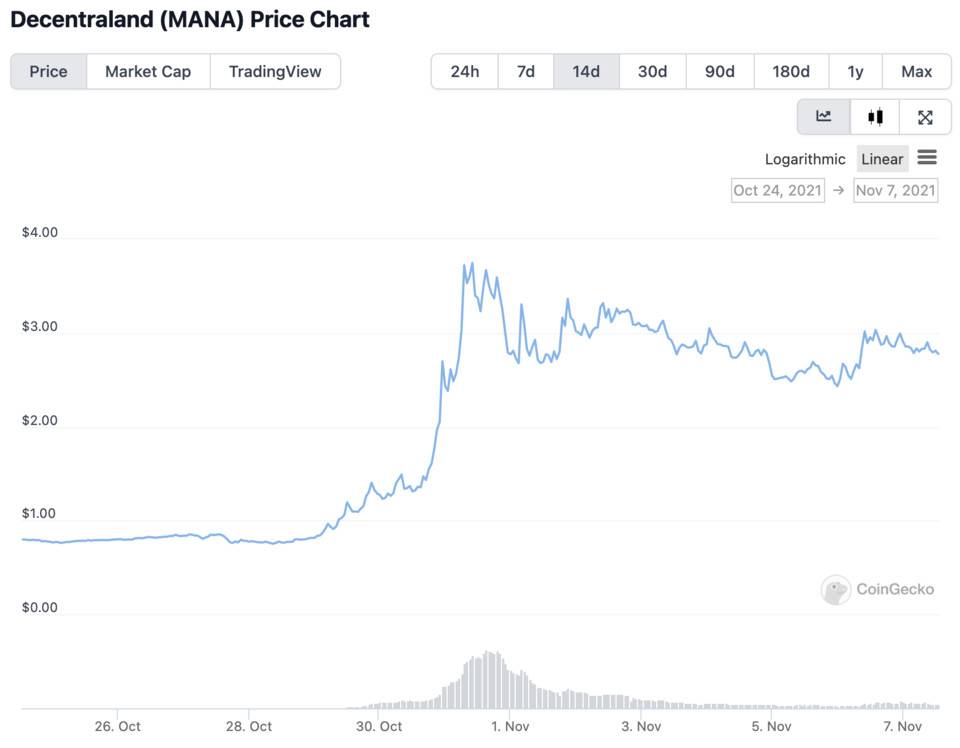This screenshot has width=960, height=748.
Task: Open the TradingView tab
Action: tap(275, 72)
